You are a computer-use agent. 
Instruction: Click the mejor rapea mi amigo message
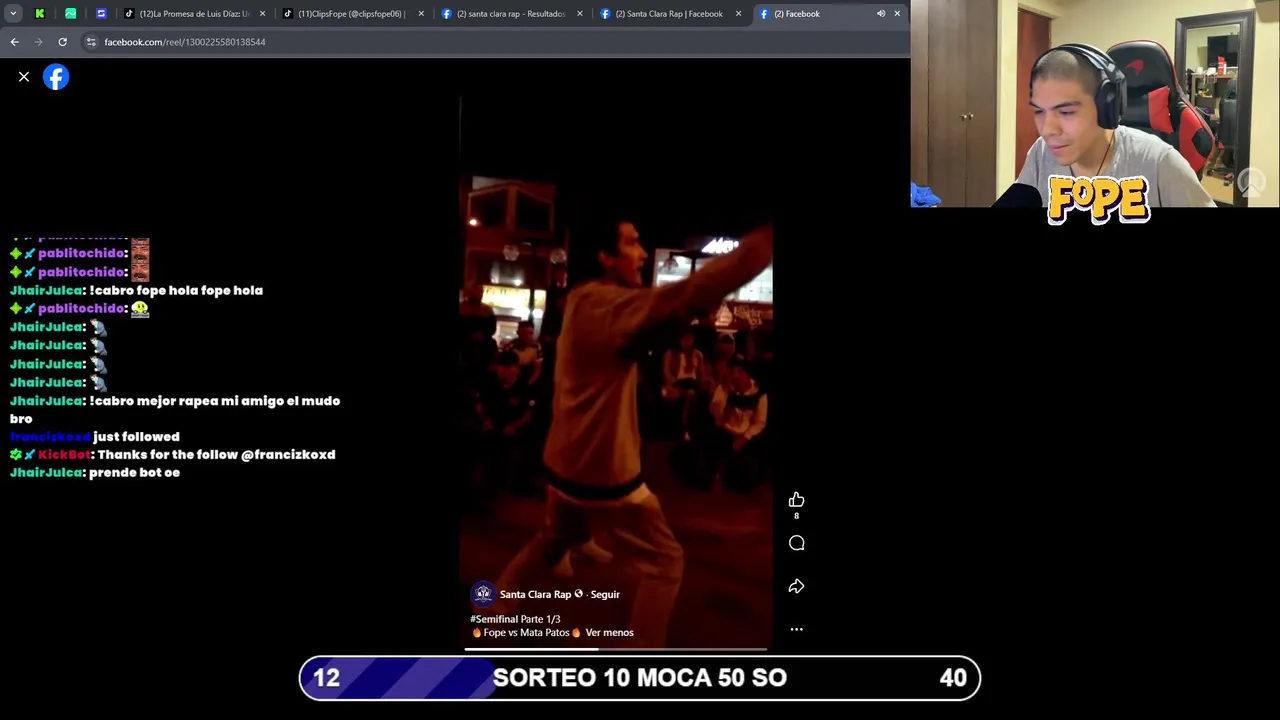(175, 410)
